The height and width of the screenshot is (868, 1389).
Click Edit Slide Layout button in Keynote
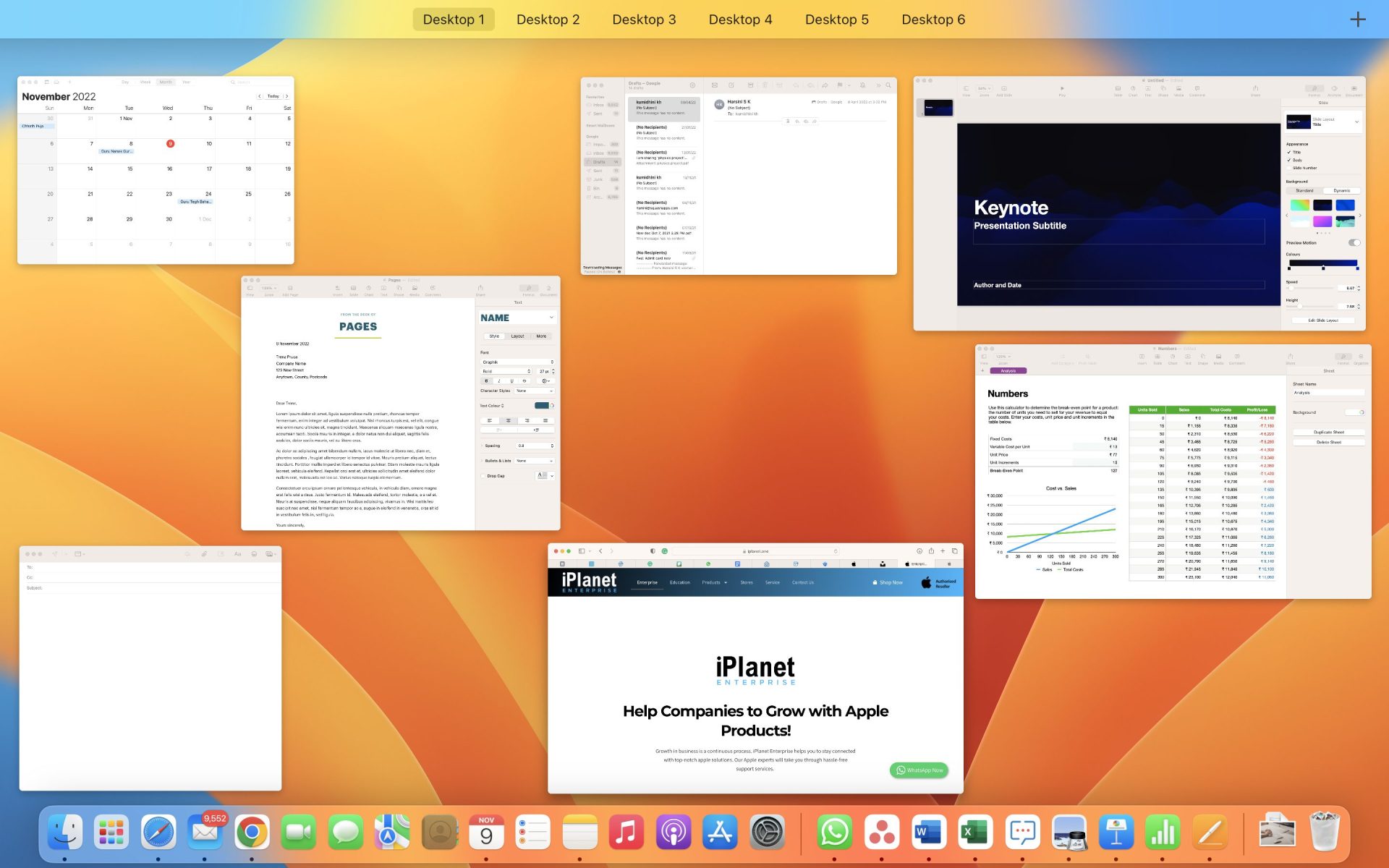coord(1323,320)
